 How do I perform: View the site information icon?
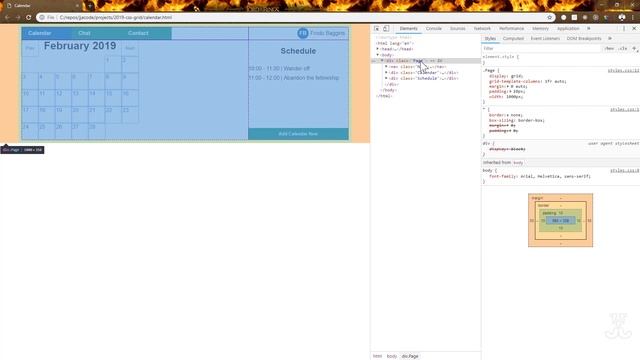point(42,18)
